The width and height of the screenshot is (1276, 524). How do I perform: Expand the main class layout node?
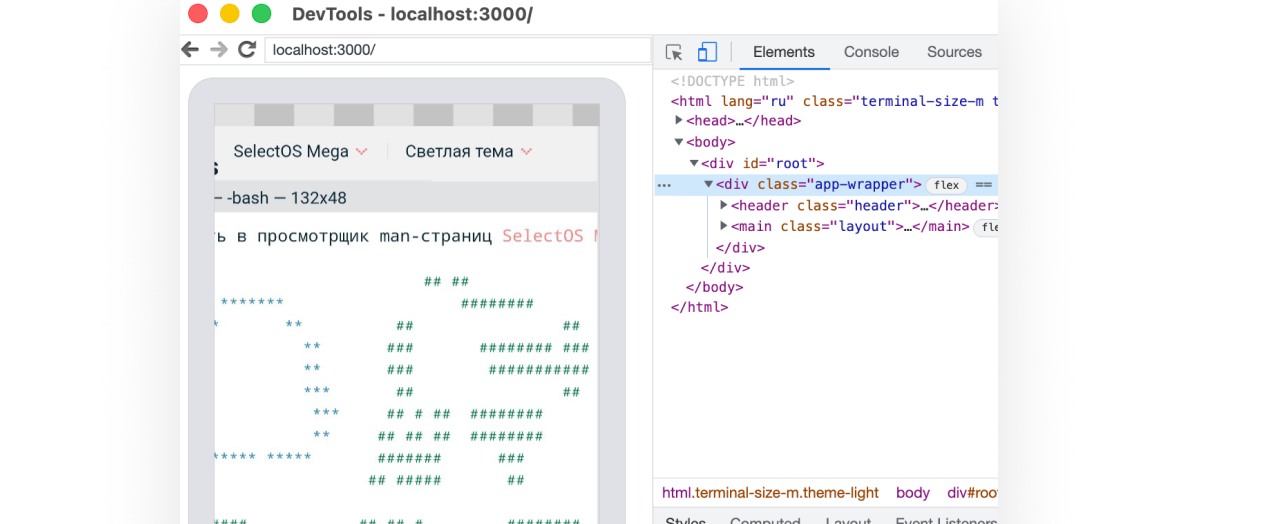coord(724,226)
